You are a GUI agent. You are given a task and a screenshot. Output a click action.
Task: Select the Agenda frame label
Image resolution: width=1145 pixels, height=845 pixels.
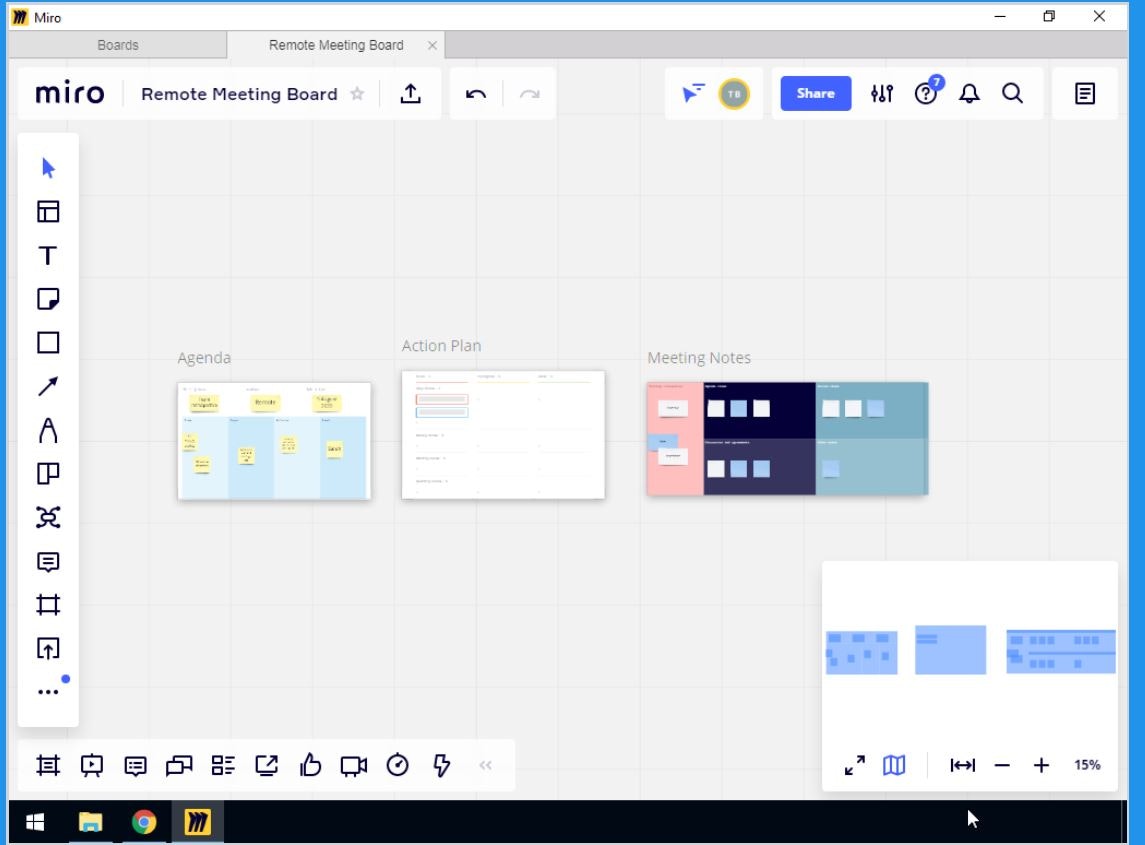(x=204, y=358)
